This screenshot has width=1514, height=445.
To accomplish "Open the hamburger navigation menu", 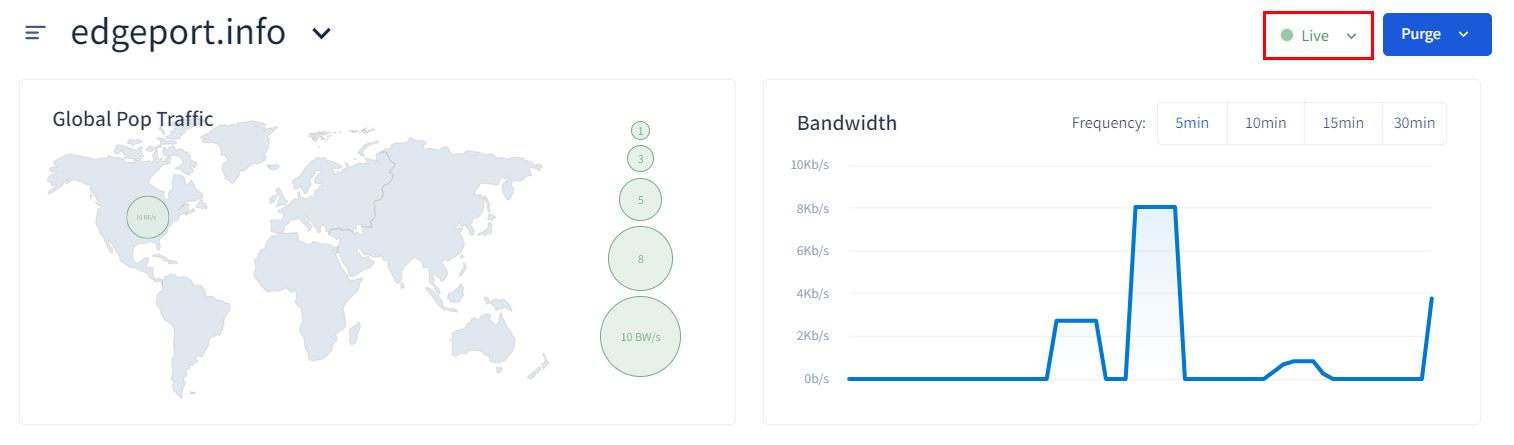I will tap(36, 33).
